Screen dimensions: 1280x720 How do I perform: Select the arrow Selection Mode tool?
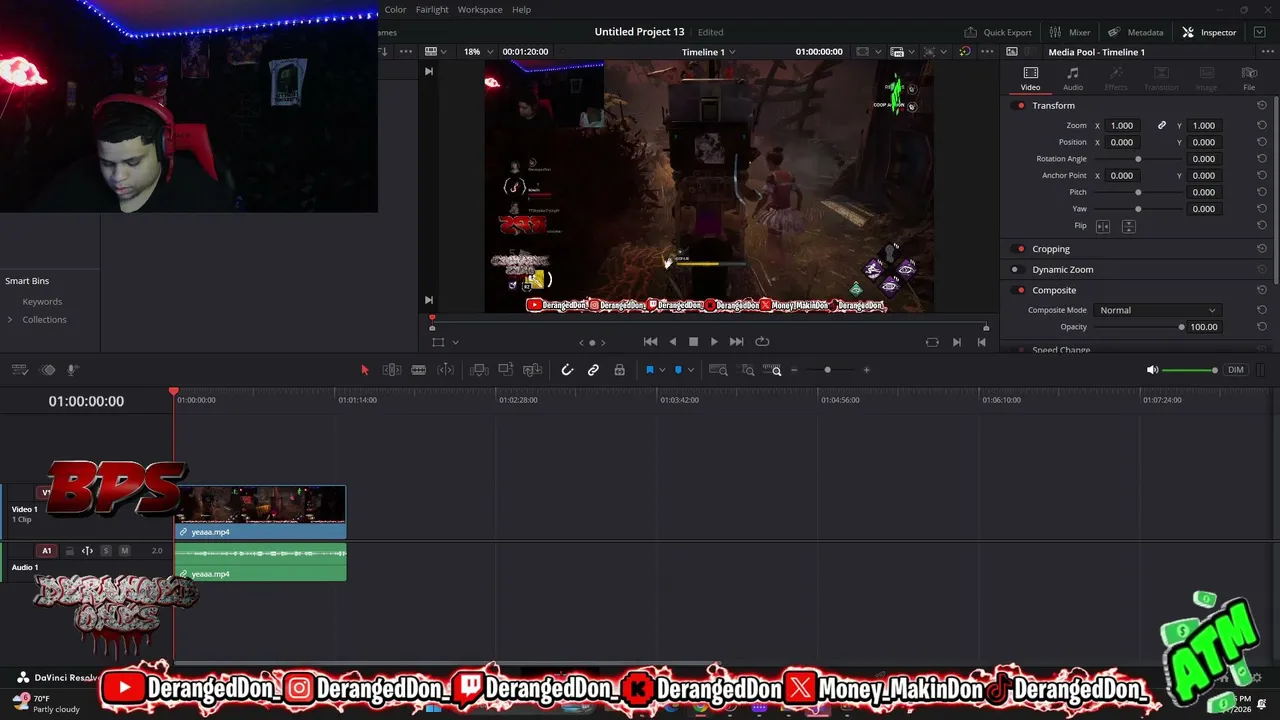click(364, 370)
